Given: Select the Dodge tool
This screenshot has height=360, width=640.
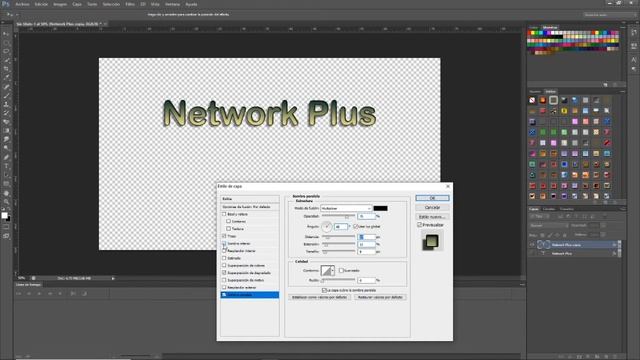Looking at the screenshot, I should [x=6, y=148].
